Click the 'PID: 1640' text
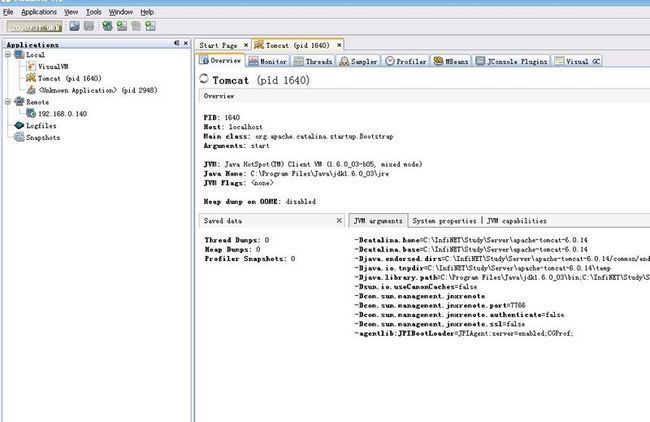 [x=222, y=117]
